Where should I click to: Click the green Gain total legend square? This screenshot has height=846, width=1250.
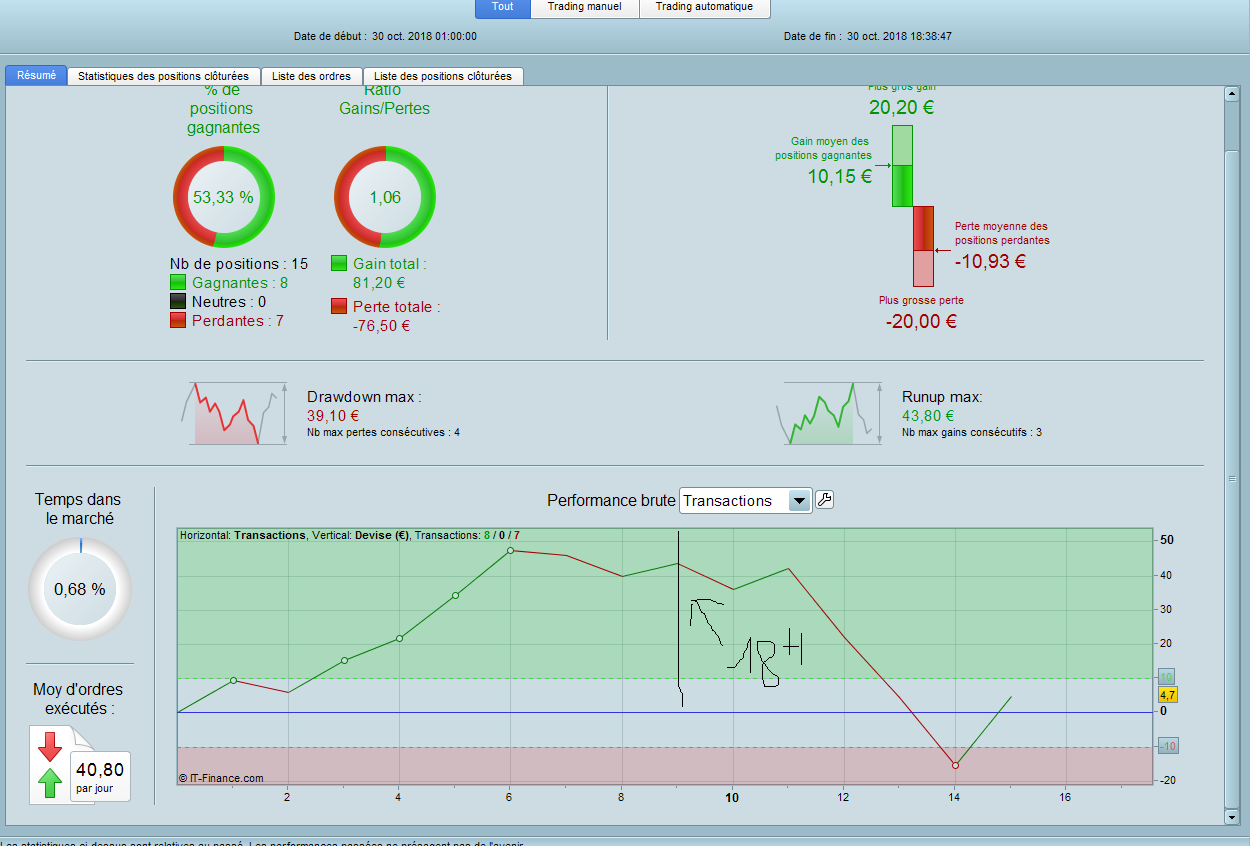[339, 264]
